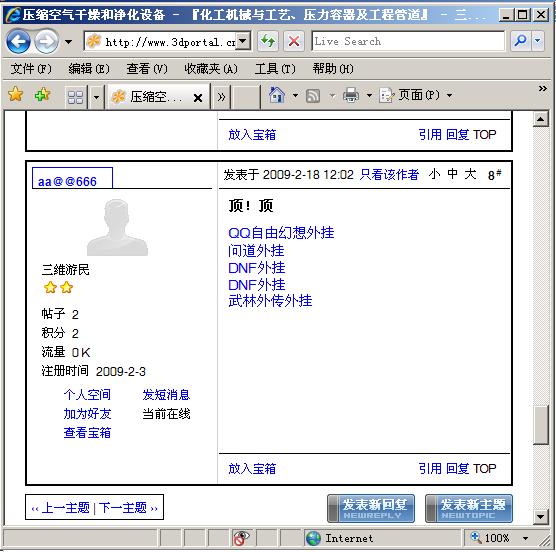Click the tab scroll chevron button
Viewport: 556px width, 552px height.
[x=221, y=97]
